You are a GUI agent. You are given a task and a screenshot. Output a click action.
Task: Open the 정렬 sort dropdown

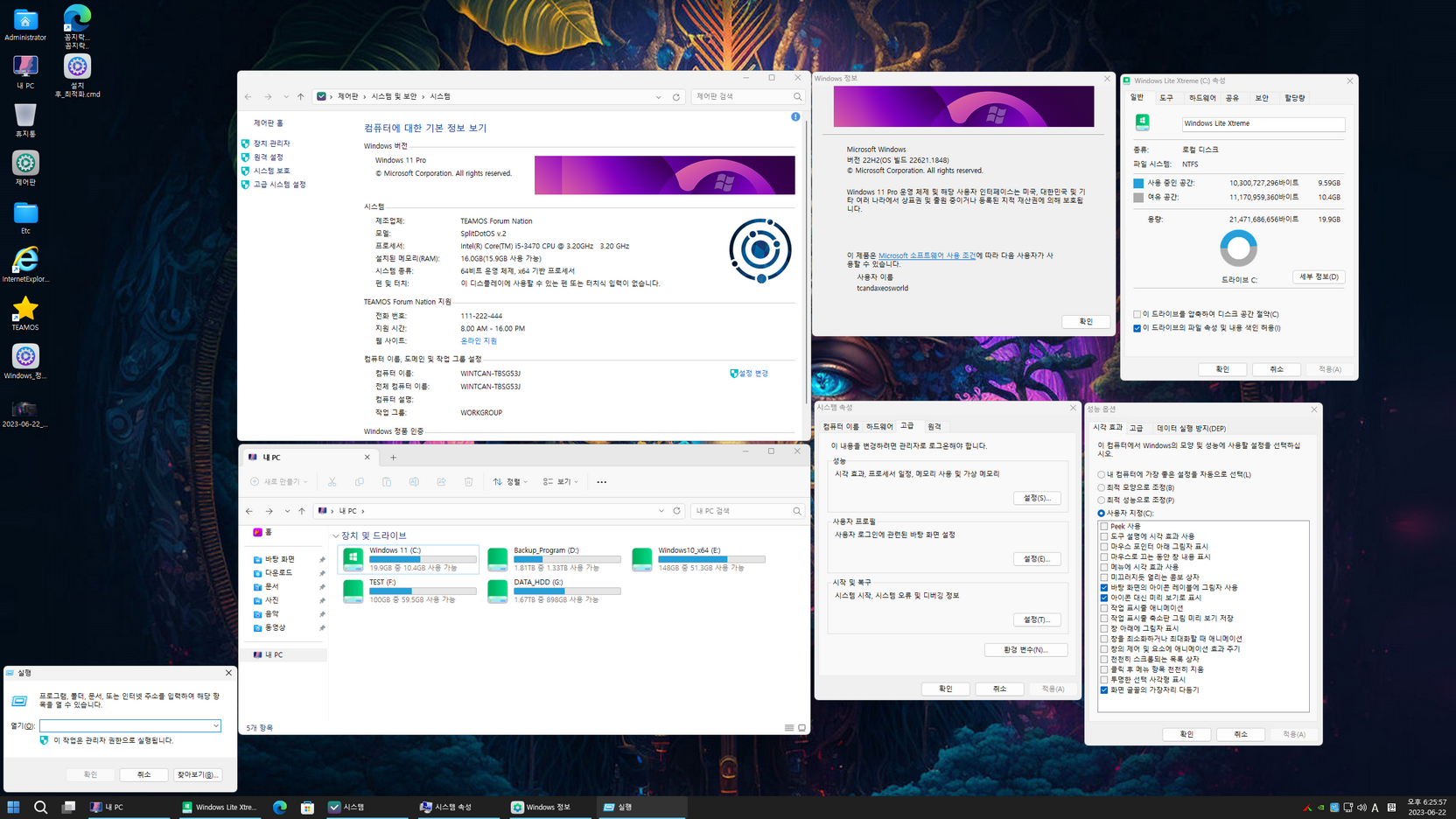coord(511,482)
